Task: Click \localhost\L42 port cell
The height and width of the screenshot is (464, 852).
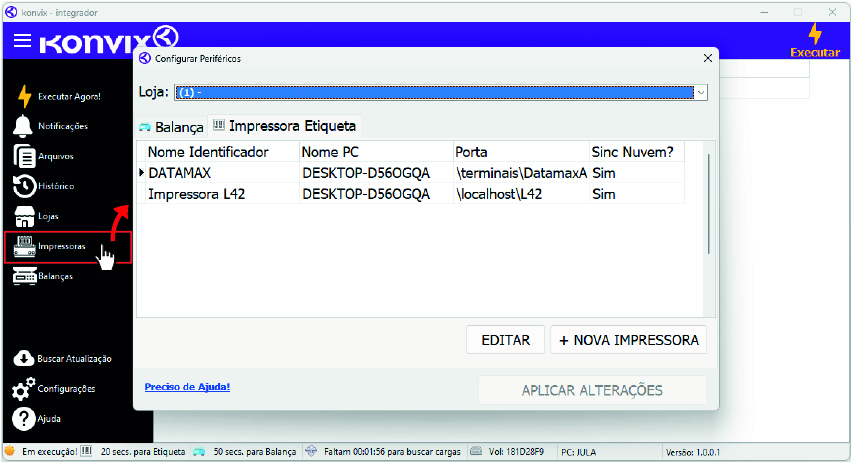Action: (522, 194)
